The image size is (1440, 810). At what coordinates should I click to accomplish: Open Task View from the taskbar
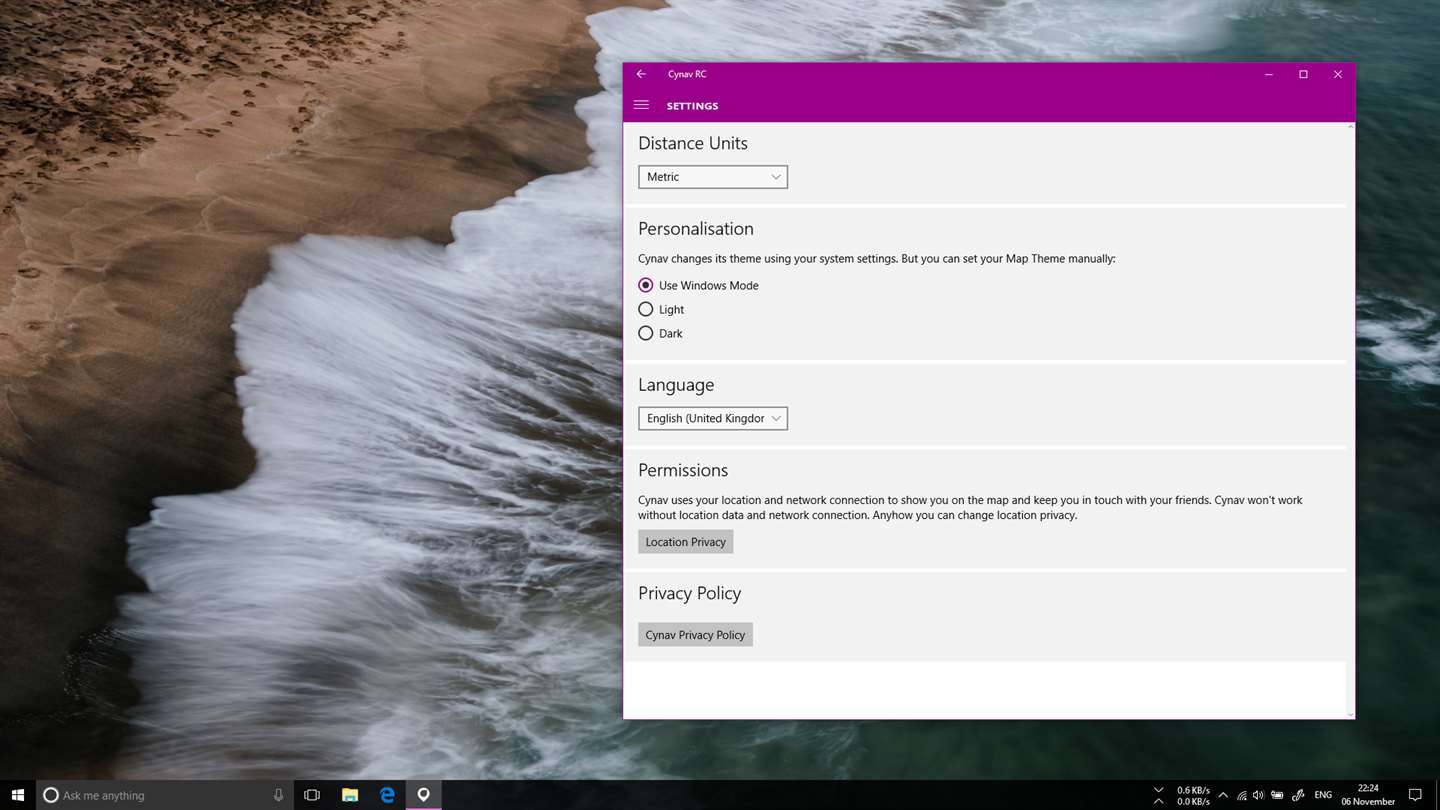(312, 795)
